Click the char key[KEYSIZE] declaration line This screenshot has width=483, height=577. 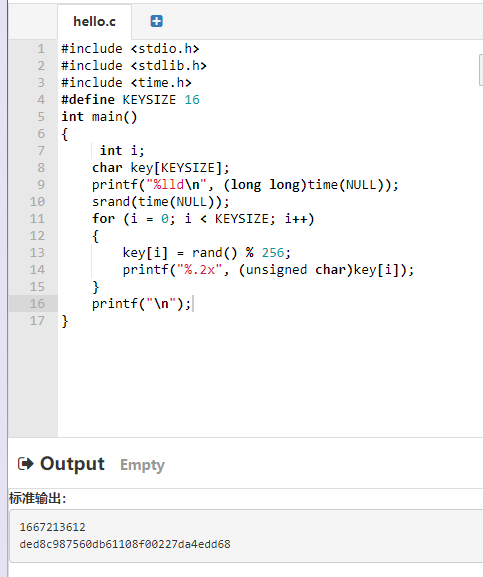[x=160, y=168]
